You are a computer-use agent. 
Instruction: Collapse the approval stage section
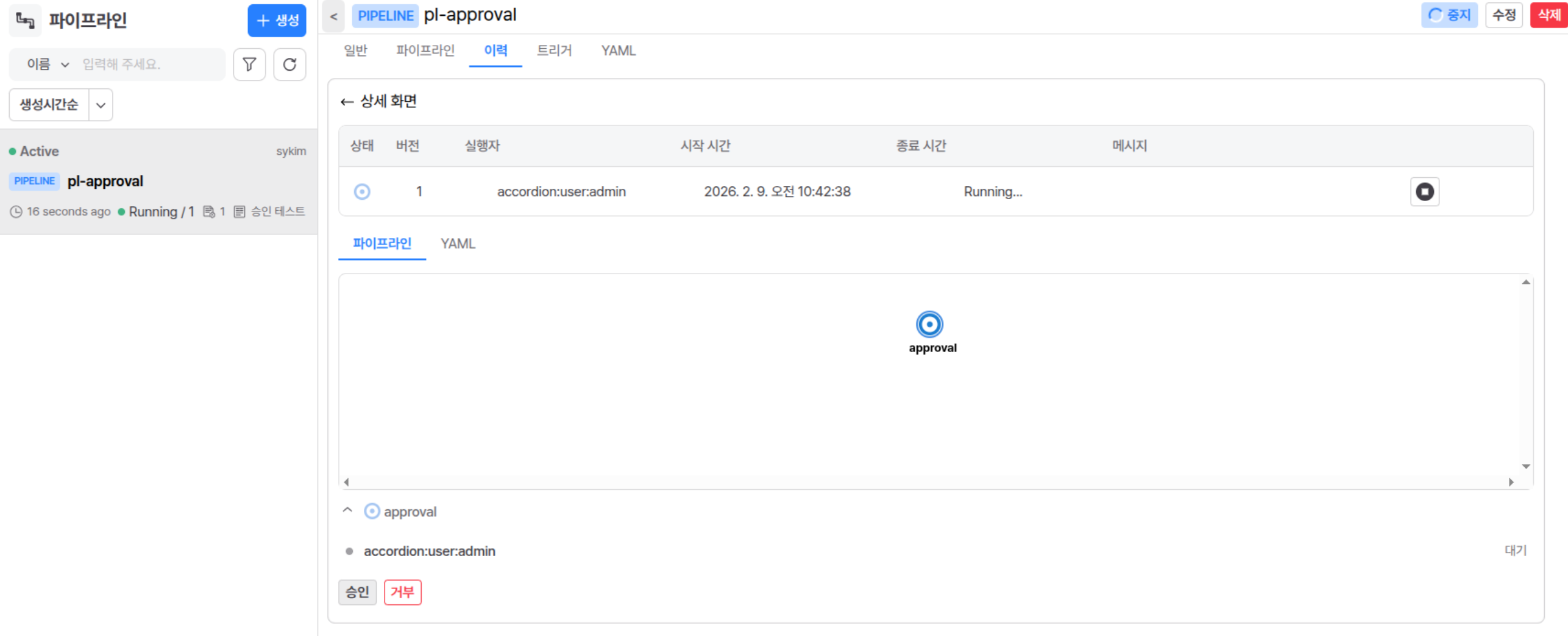pos(347,510)
